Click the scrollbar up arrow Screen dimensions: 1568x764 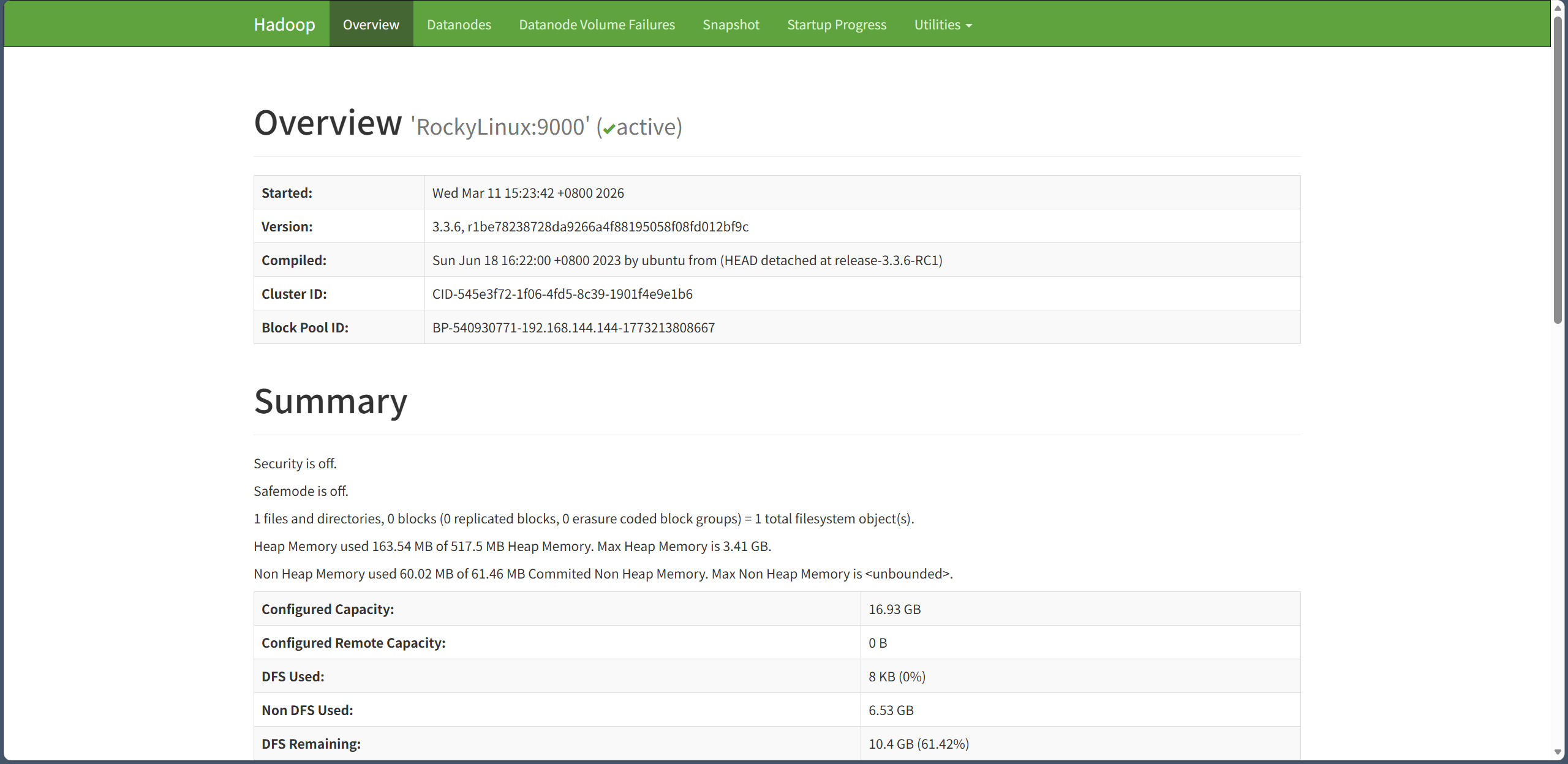(1558, 7)
